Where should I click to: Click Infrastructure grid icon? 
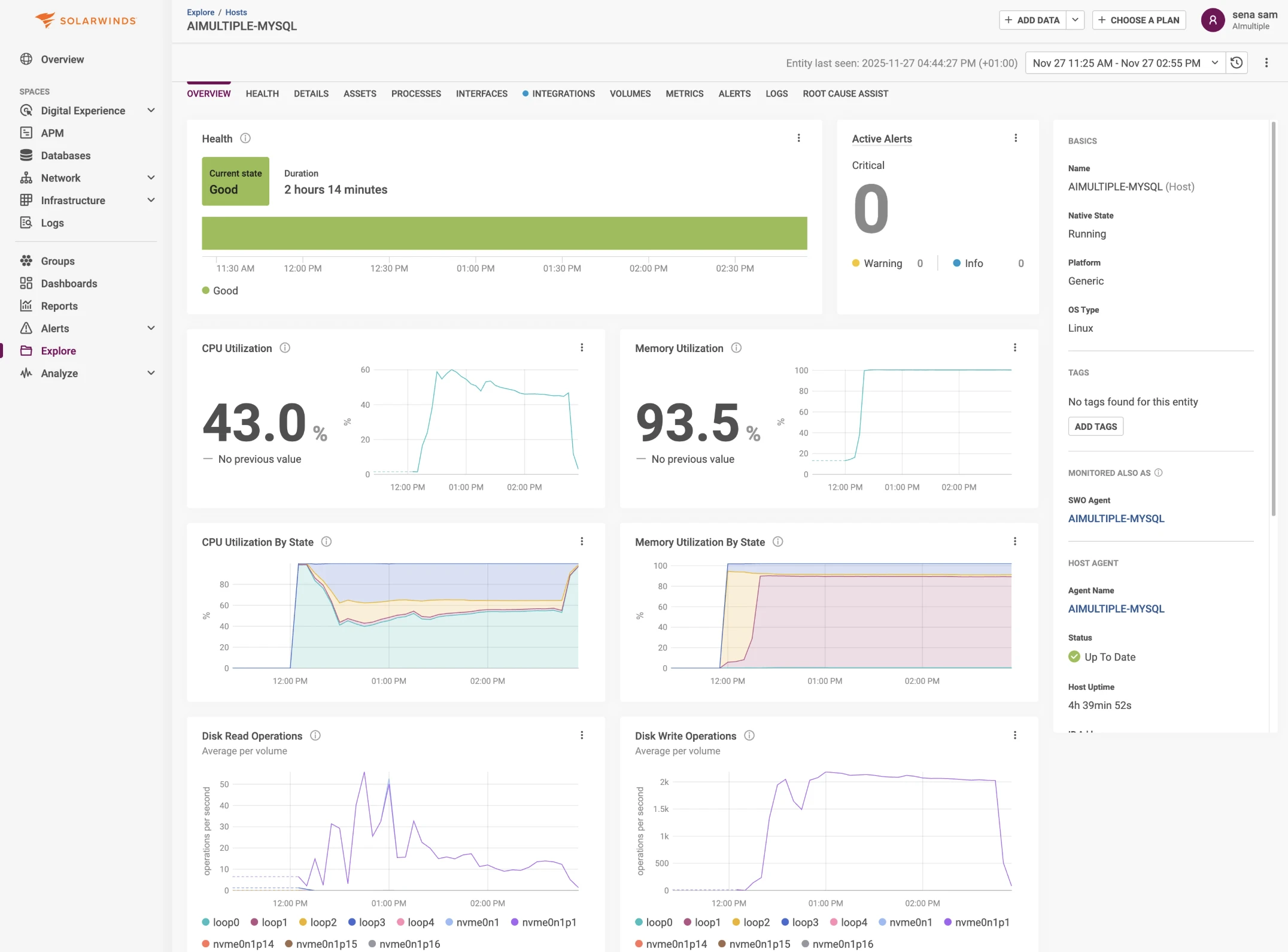point(26,200)
